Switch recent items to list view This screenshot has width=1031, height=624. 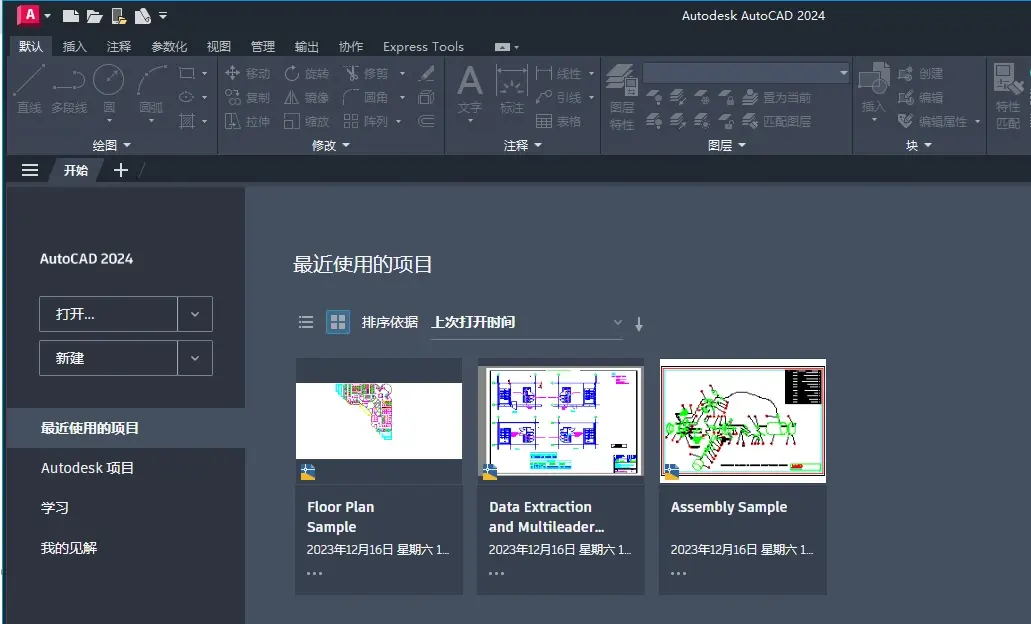(306, 322)
